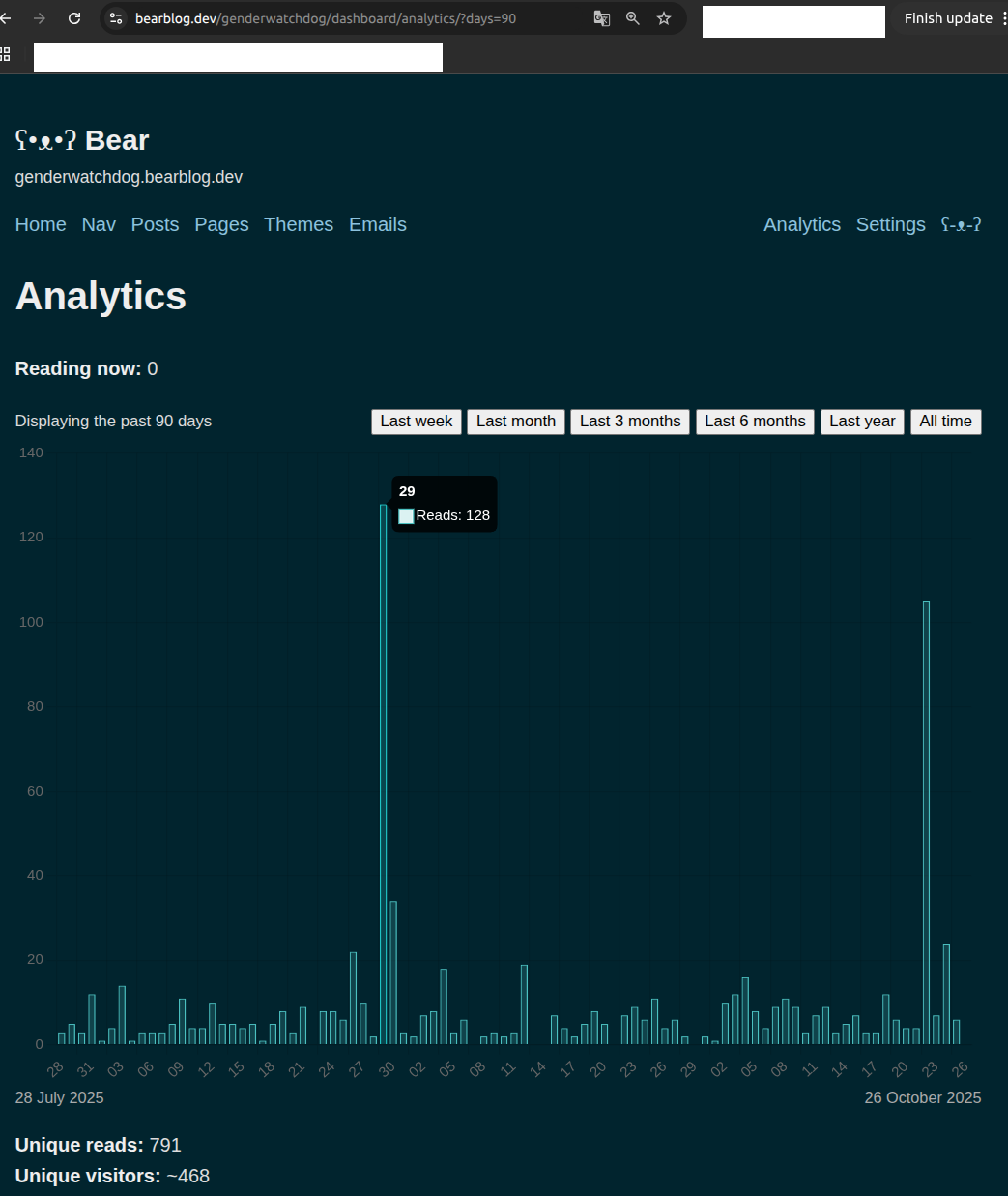The height and width of the screenshot is (1196, 1008).
Task: Open the Posts nav link
Action: point(155,224)
